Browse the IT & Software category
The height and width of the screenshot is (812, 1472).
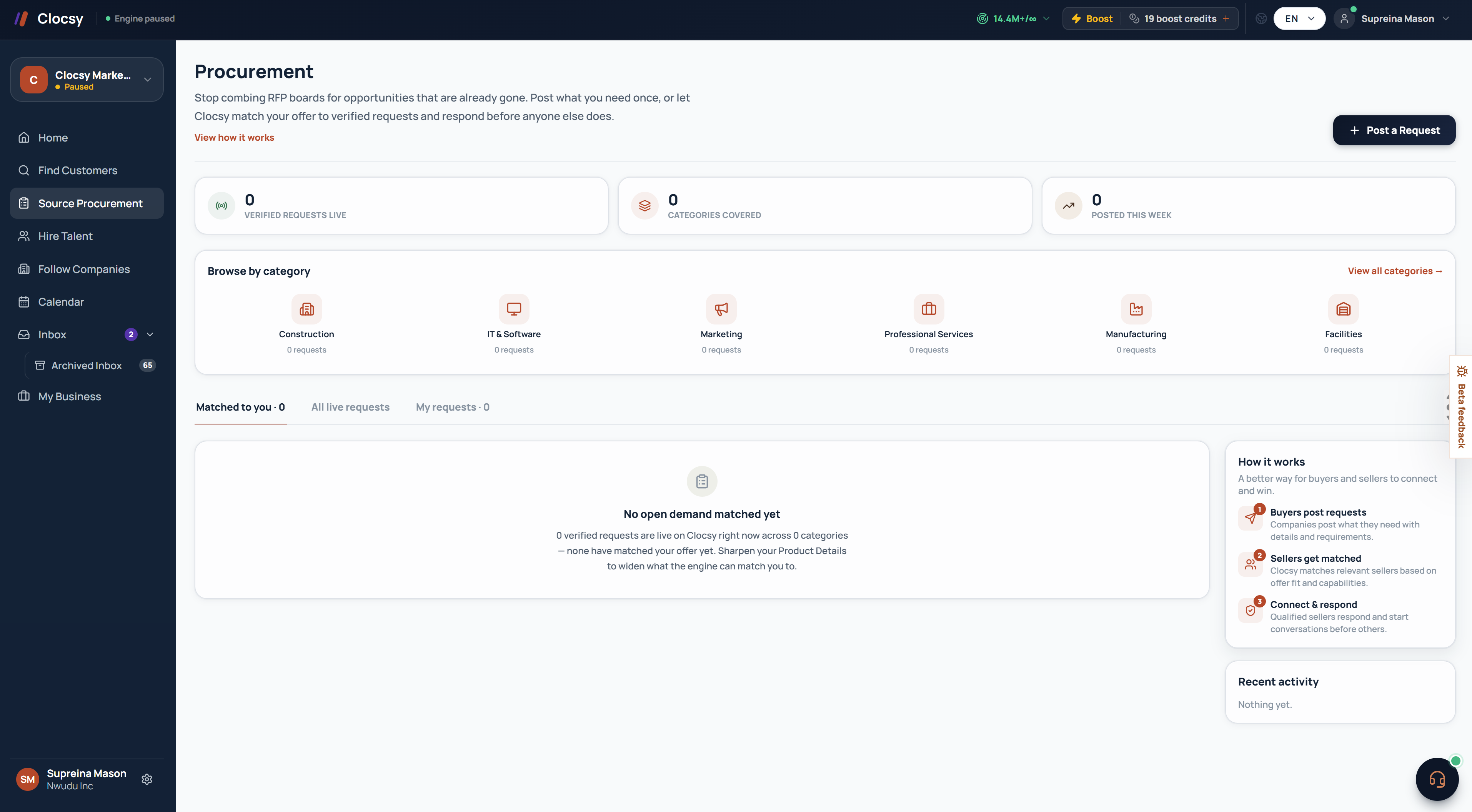(514, 324)
